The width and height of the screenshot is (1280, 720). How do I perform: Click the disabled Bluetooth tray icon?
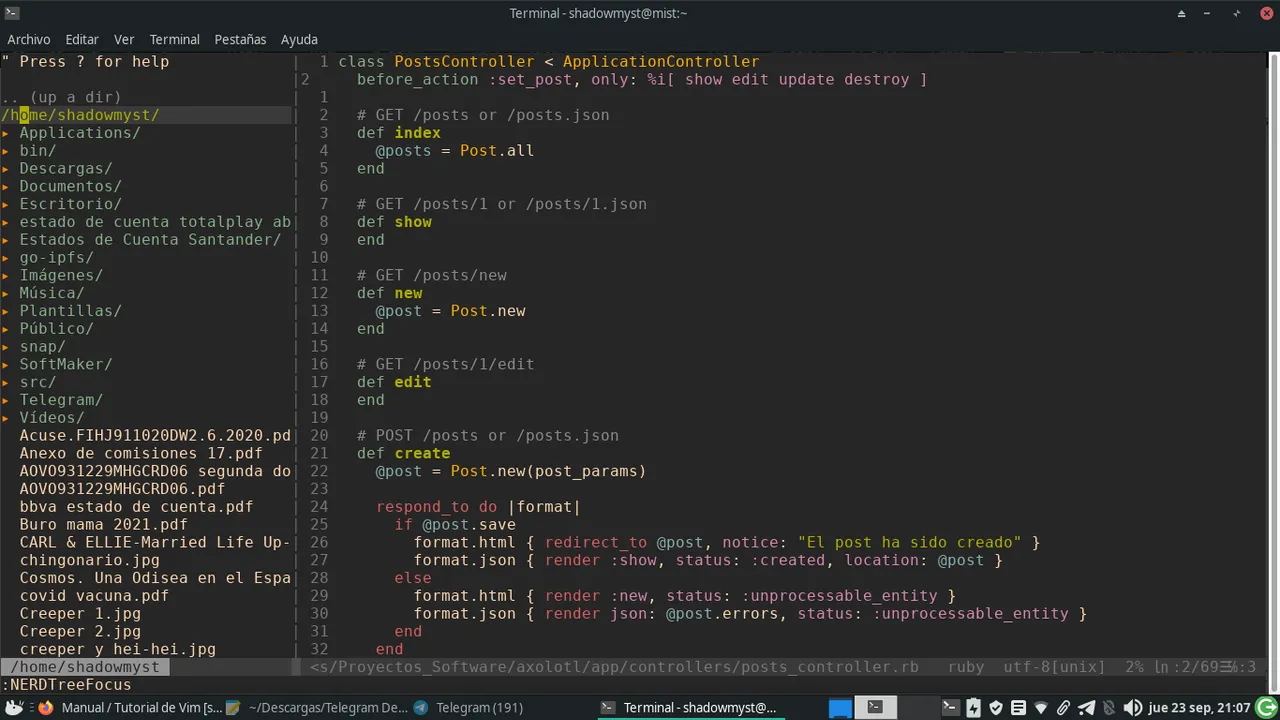click(x=1110, y=708)
